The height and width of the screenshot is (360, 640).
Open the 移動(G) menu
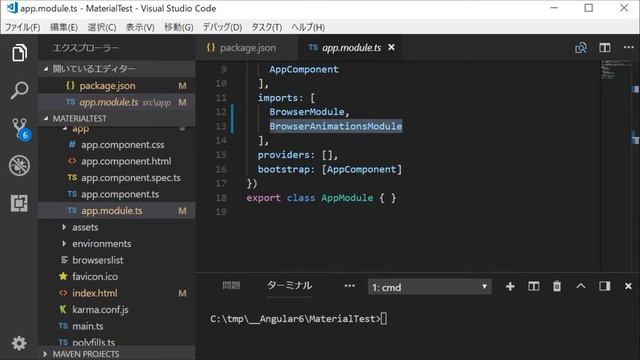click(x=178, y=27)
